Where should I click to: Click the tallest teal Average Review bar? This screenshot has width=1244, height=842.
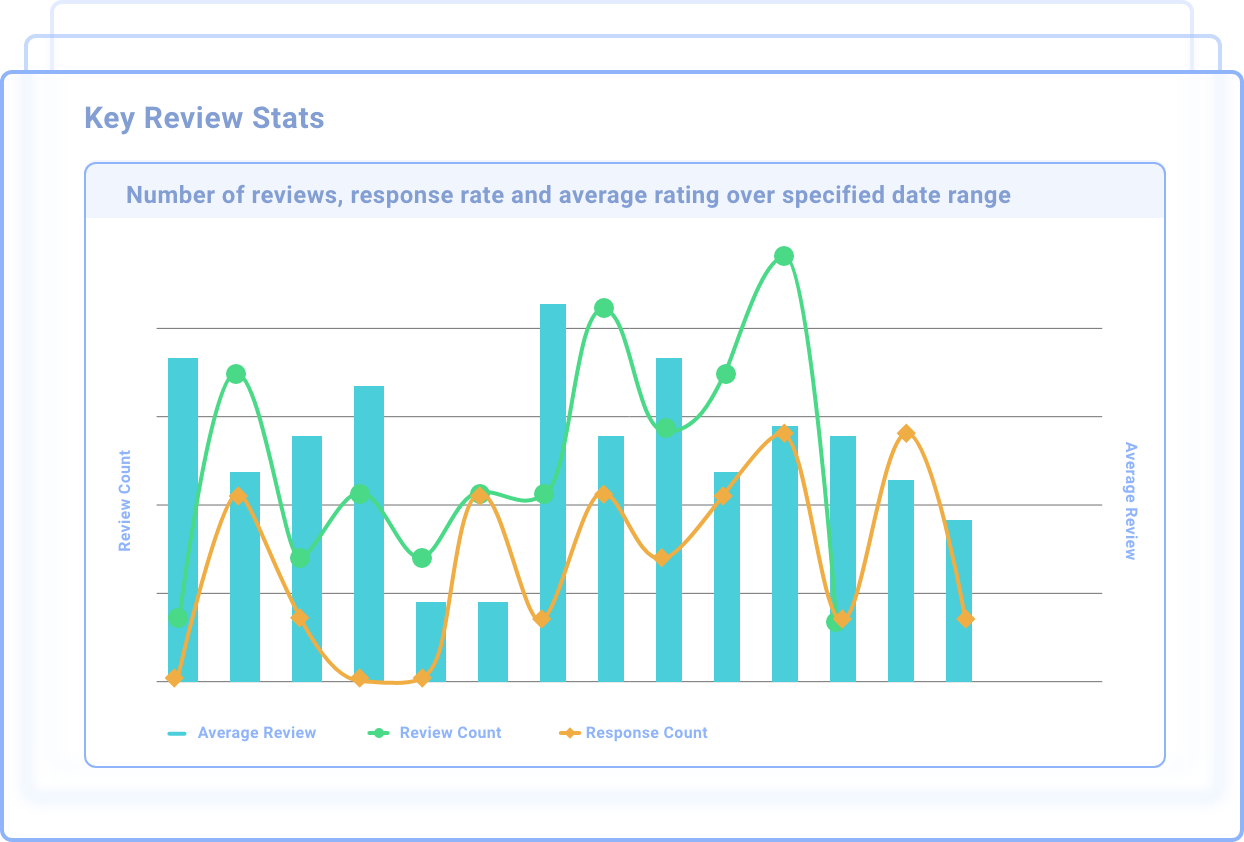(553, 492)
